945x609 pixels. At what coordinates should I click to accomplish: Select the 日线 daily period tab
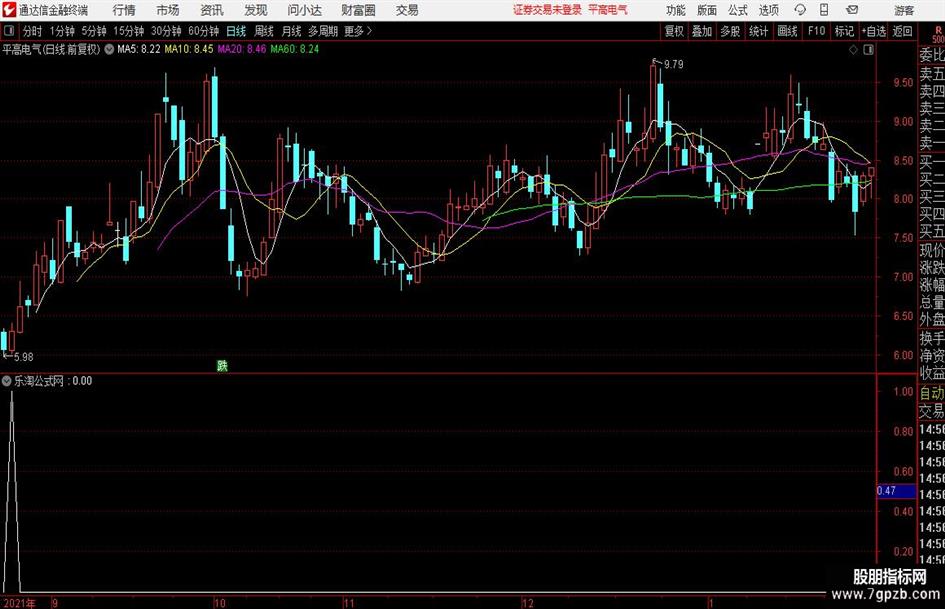coord(236,31)
